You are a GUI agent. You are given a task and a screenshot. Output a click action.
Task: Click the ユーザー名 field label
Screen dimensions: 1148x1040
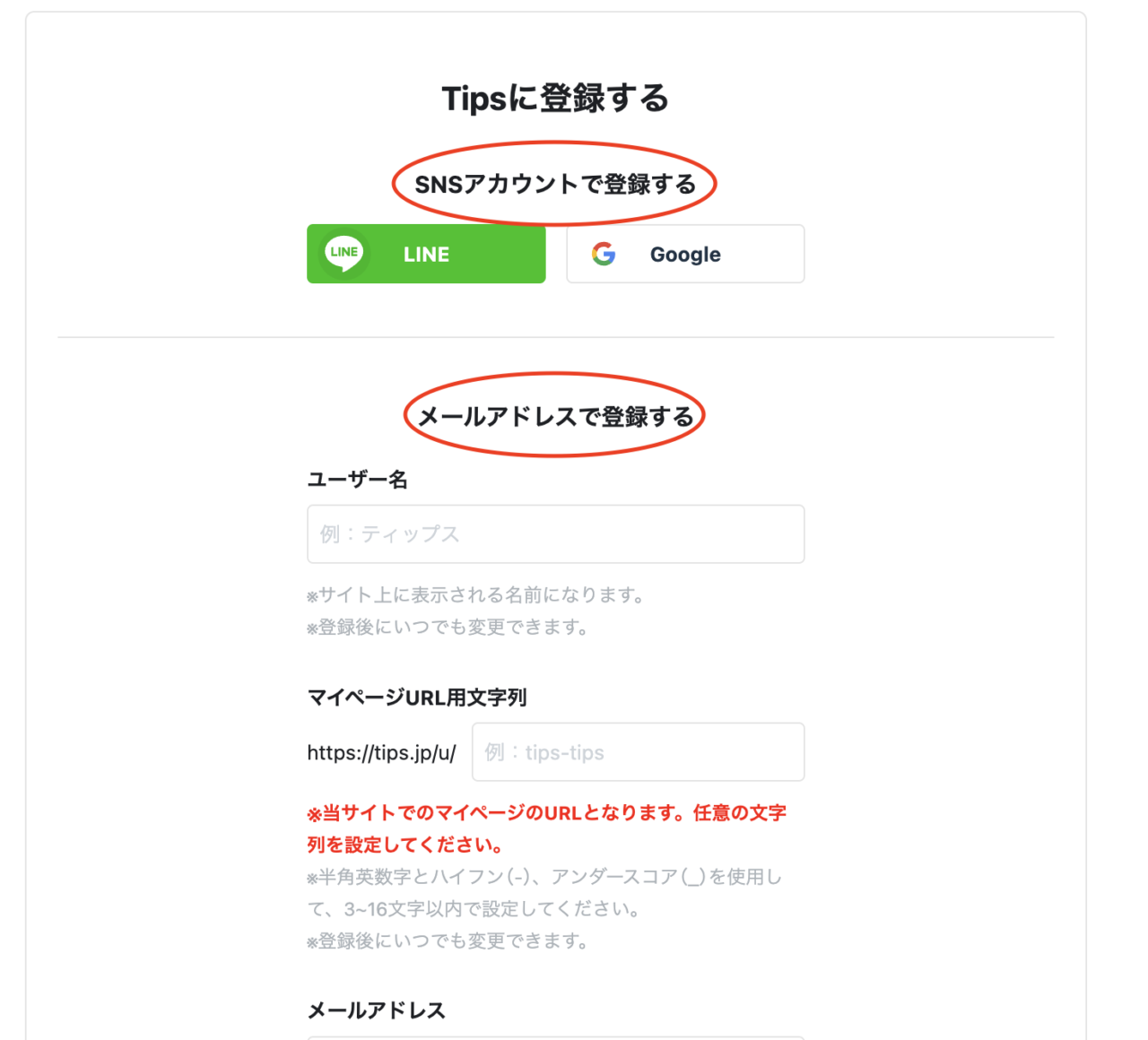(357, 480)
